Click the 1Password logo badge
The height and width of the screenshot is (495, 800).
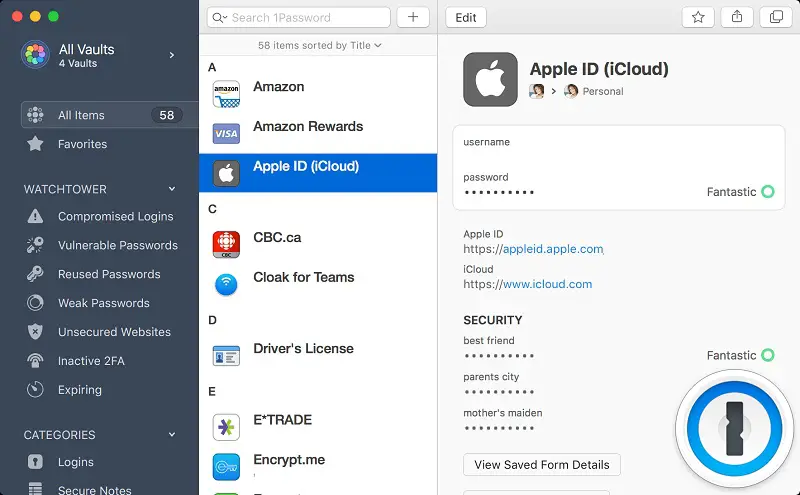[x=734, y=429]
